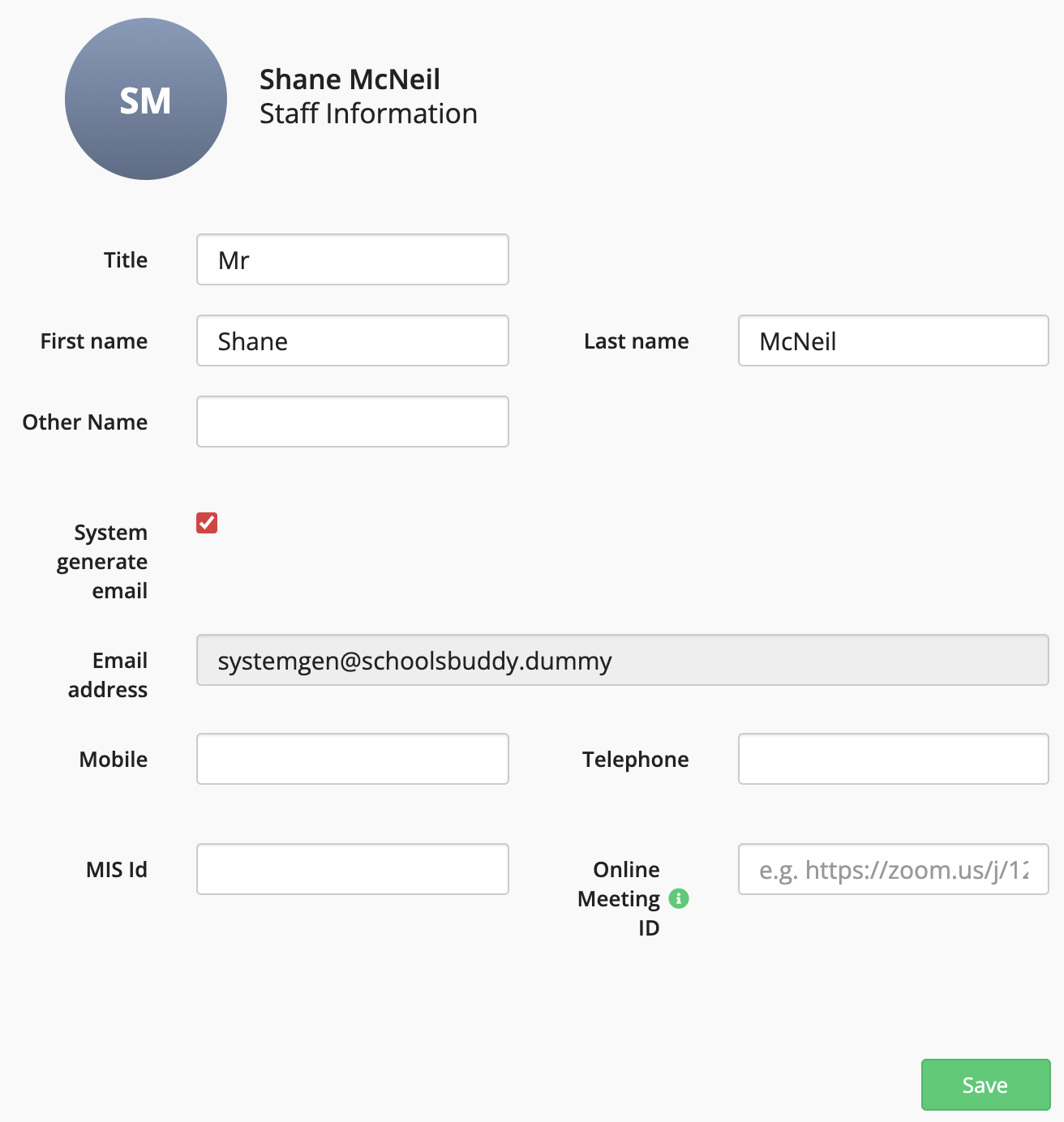This screenshot has height=1122, width=1064.
Task: Select the MIS Id field
Action: coord(352,869)
